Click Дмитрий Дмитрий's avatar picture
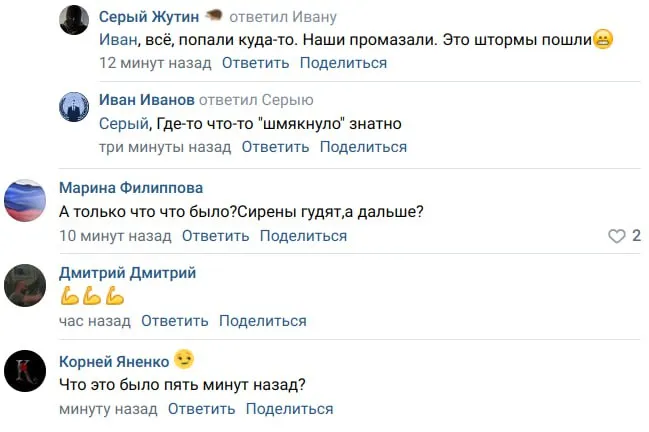The image size is (649, 432). tap(25, 285)
